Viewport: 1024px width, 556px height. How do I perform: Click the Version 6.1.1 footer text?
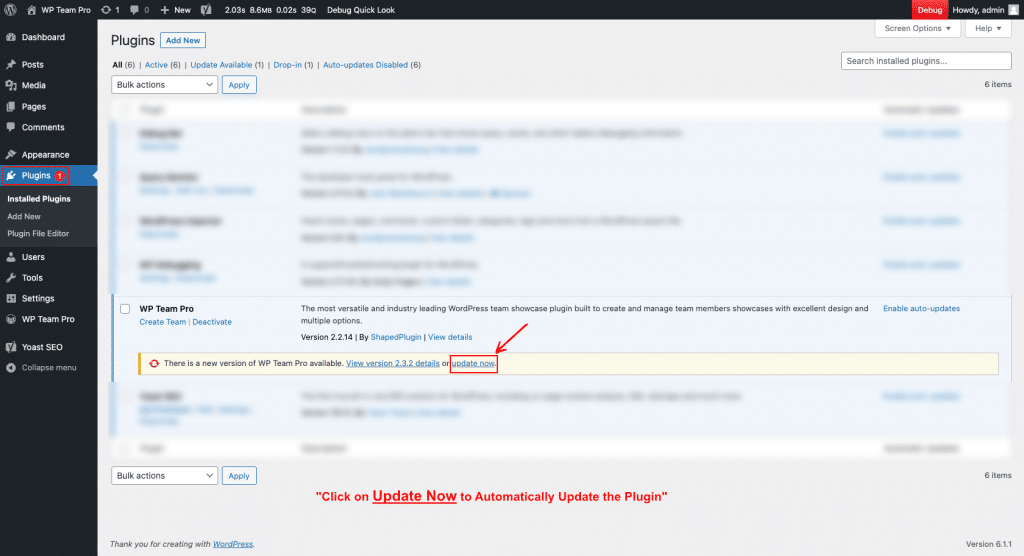(x=989, y=544)
